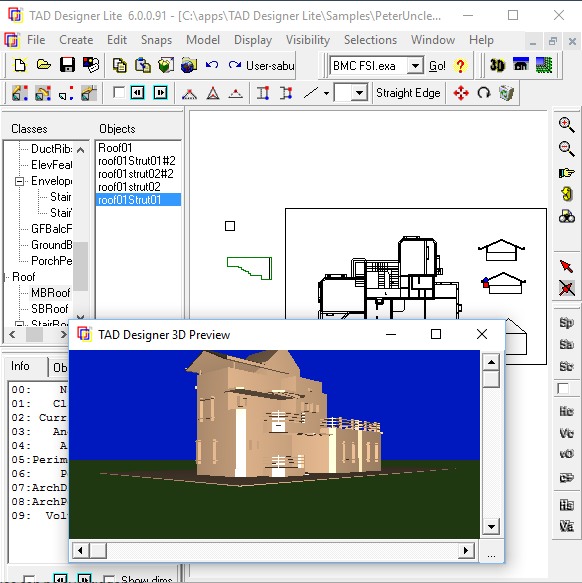Click the 3D preview vertical scrollbar thumb
582x583 pixels.
coord(491,379)
